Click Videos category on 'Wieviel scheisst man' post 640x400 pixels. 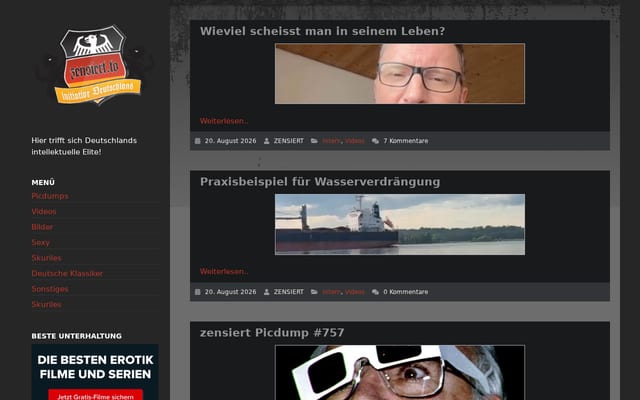(x=355, y=141)
